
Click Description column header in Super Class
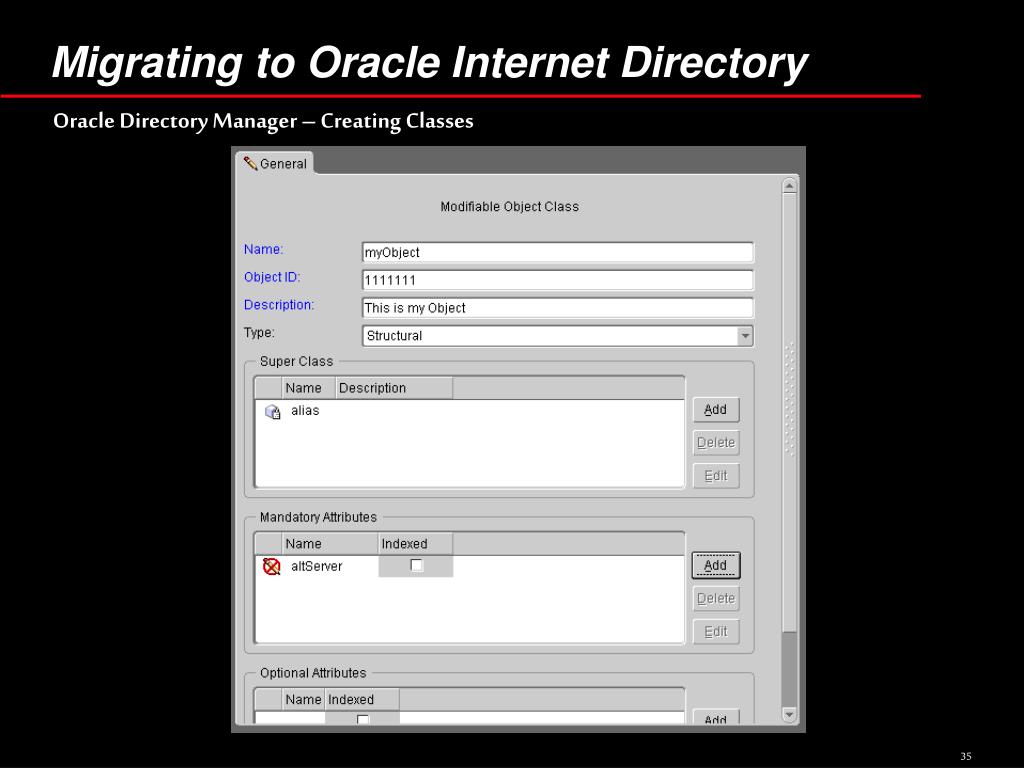394,388
